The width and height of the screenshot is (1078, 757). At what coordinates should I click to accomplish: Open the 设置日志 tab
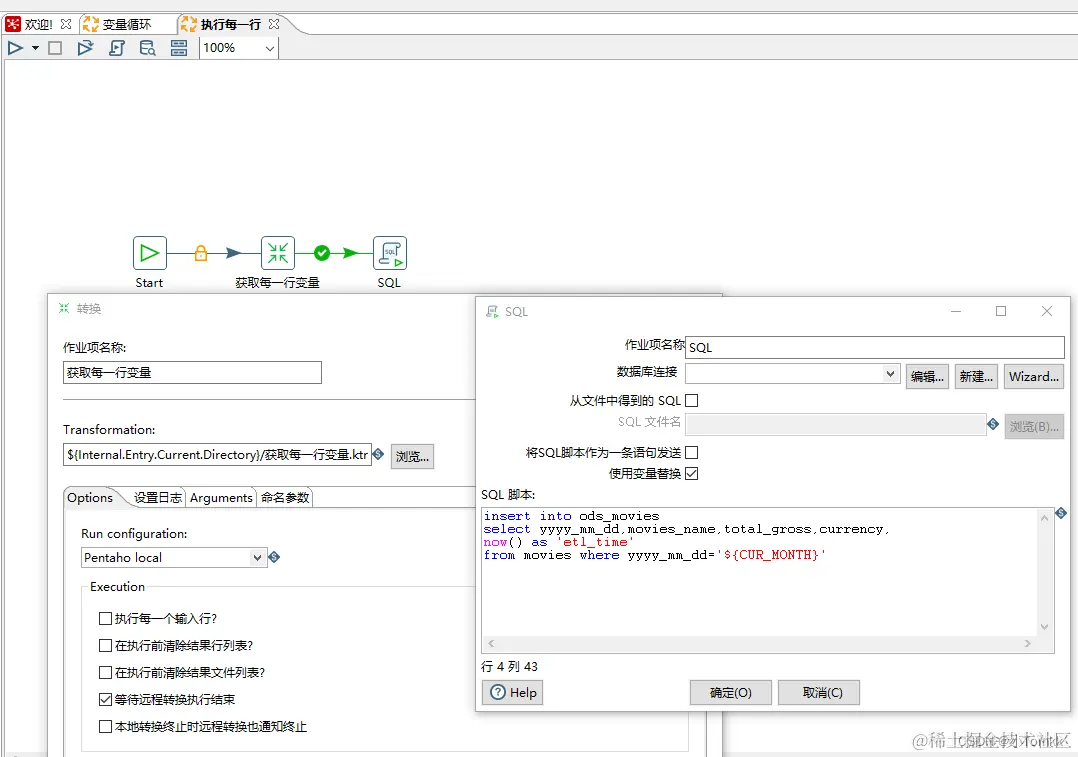tap(158, 498)
